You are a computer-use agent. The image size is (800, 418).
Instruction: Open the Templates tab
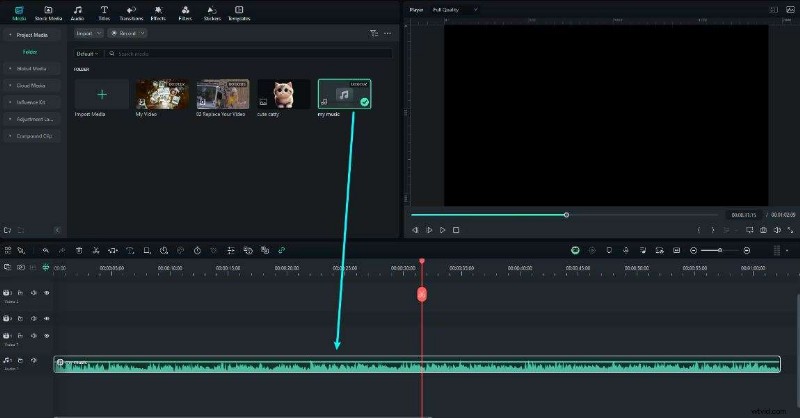[x=239, y=13]
